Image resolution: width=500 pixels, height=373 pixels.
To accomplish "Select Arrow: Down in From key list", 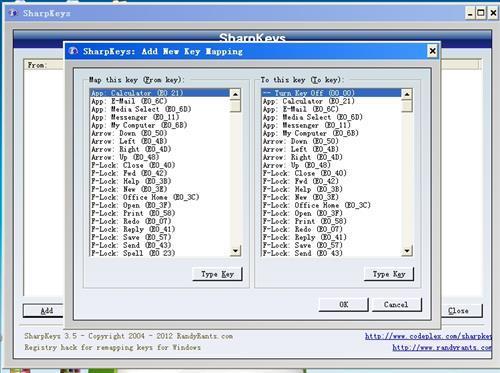I will tap(160, 133).
